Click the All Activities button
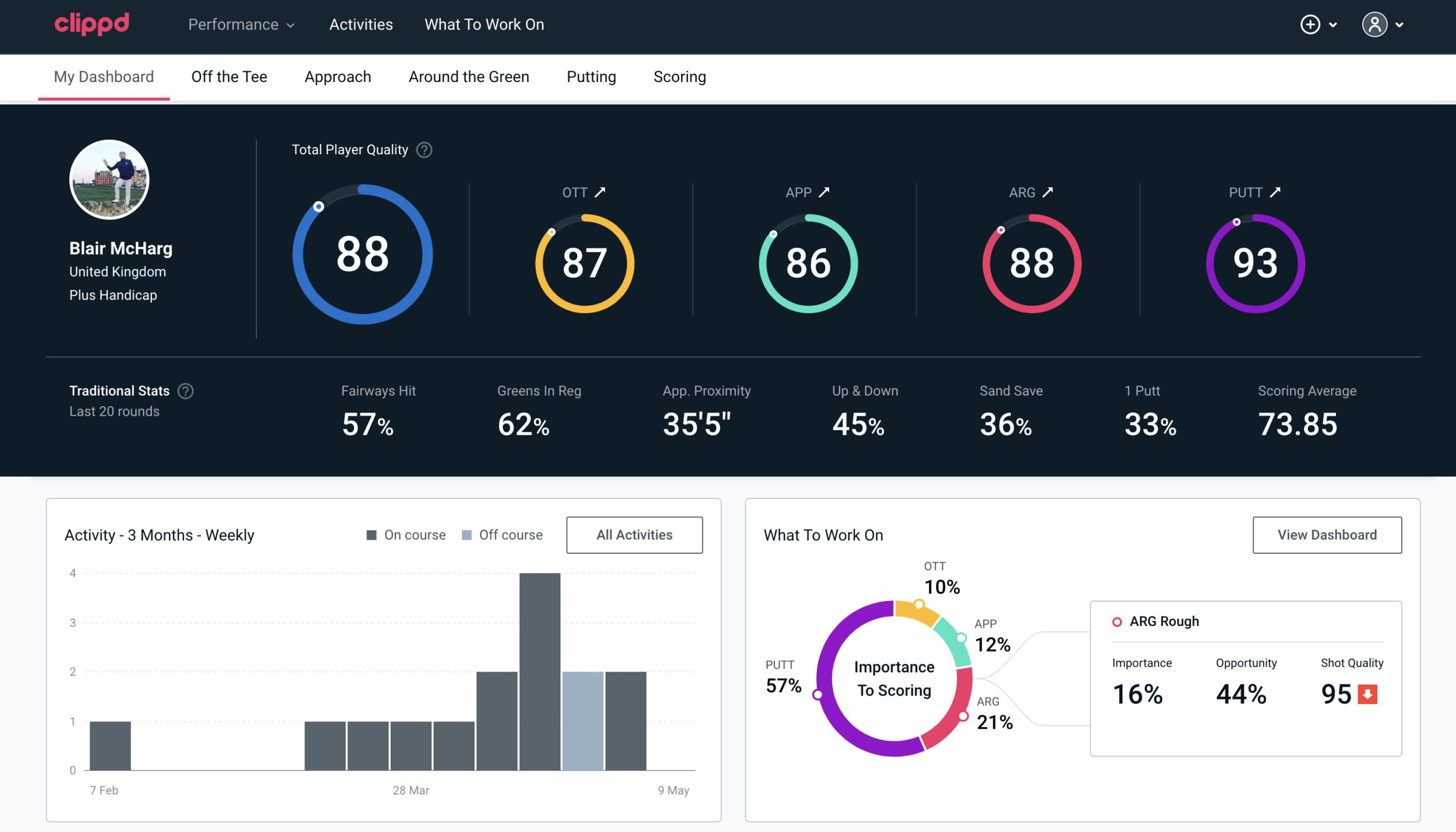1456x832 pixels. tap(634, 535)
